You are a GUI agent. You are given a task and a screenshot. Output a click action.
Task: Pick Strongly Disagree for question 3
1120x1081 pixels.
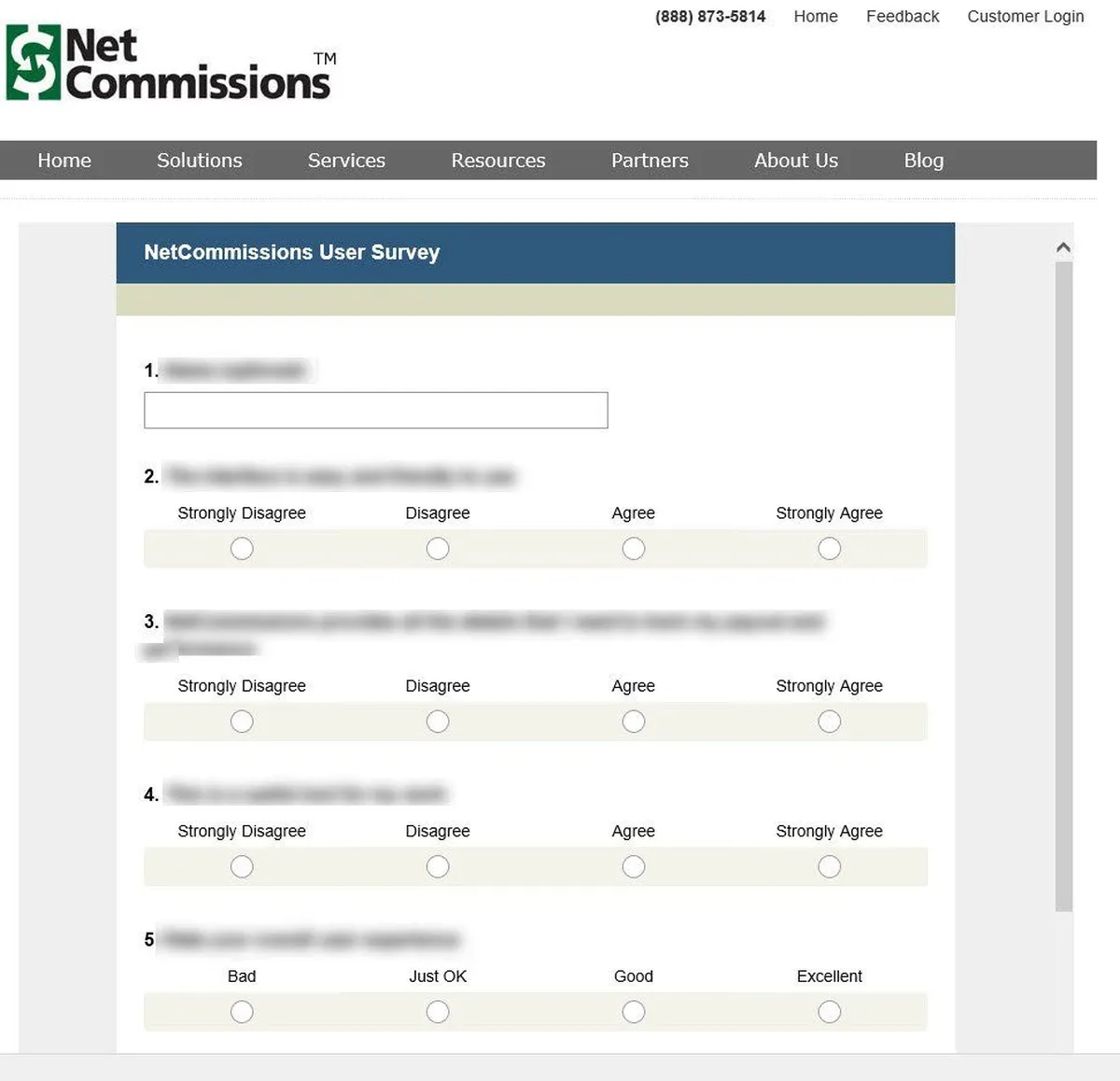242,722
